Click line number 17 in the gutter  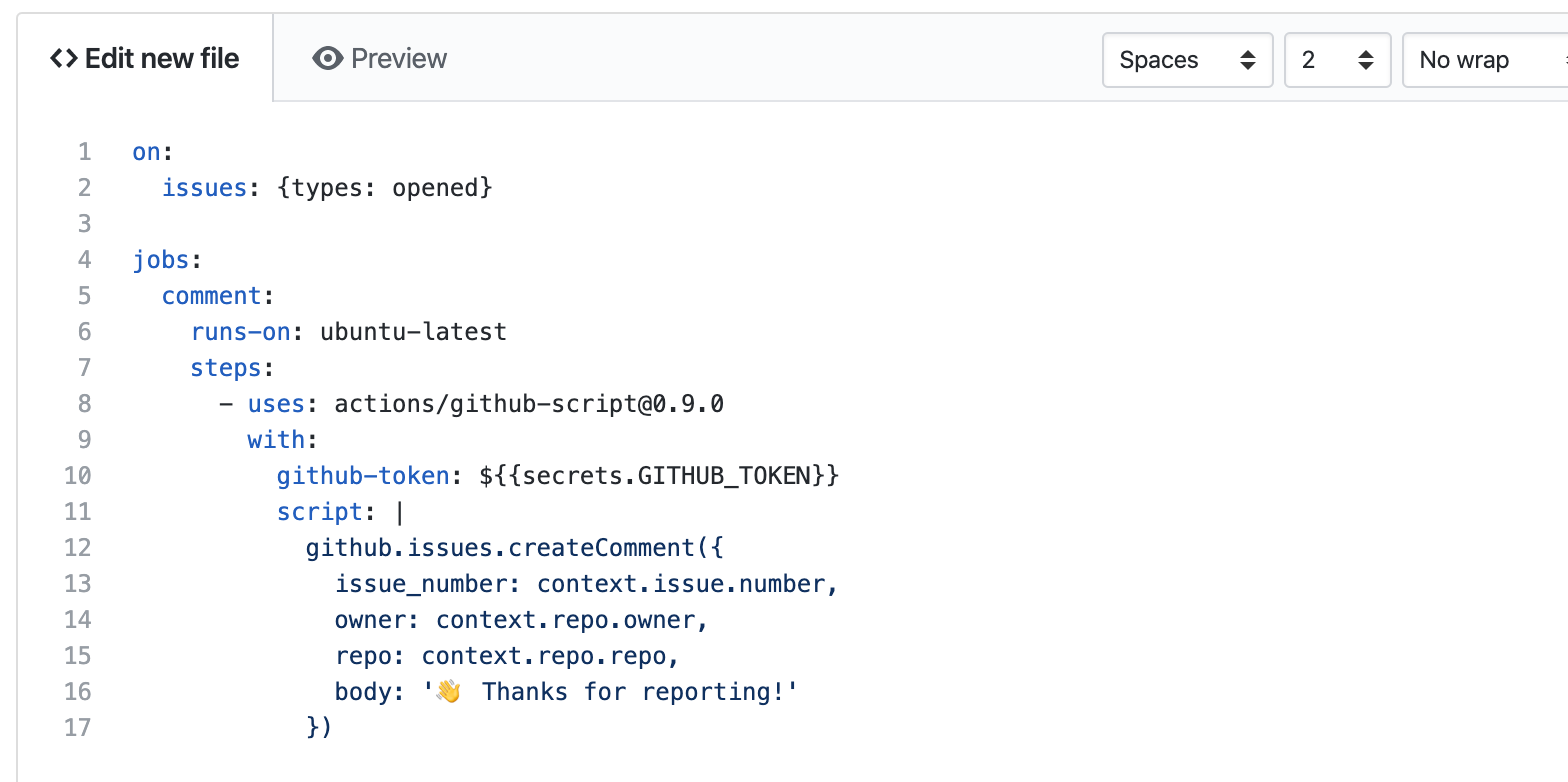(77, 728)
